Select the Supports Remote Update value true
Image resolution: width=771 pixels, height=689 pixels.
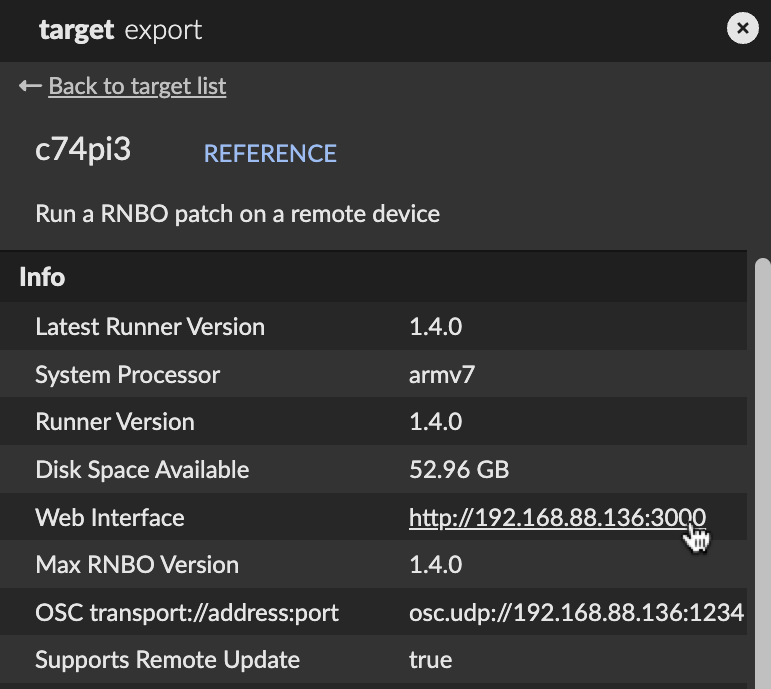click(x=430, y=660)
